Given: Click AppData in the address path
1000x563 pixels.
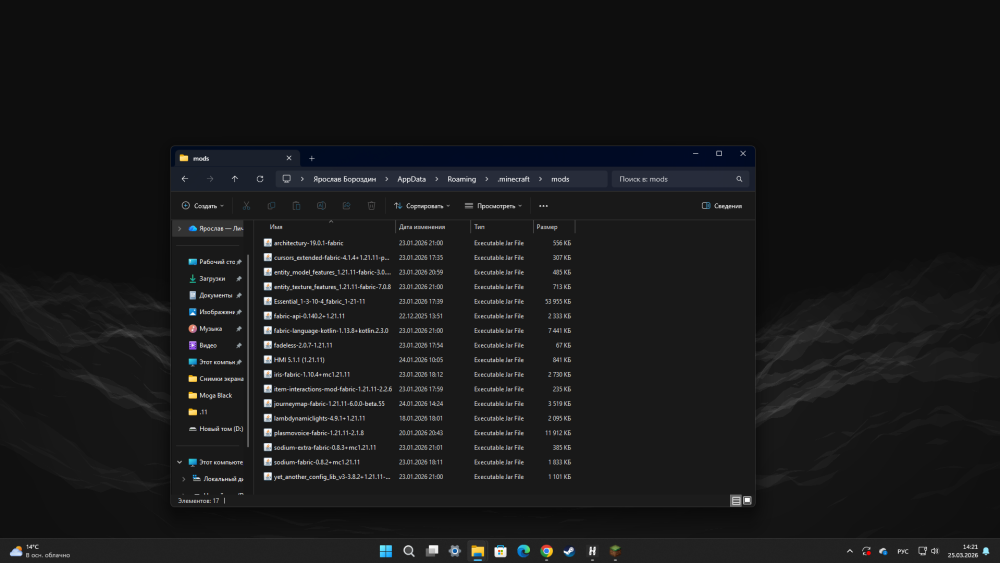Looking at the screenshot, I should coord(411,179).
